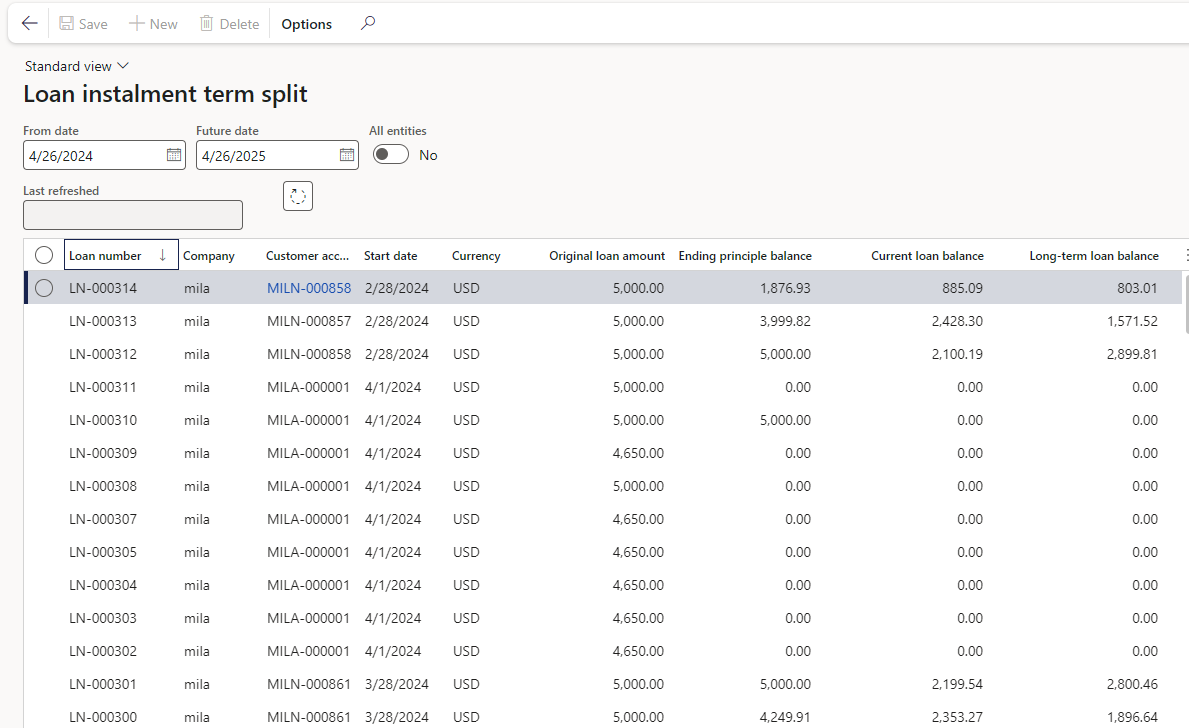Select loan number LN-000304 cell
Viewport: 1189px width, 728px height.
point(103,585)
